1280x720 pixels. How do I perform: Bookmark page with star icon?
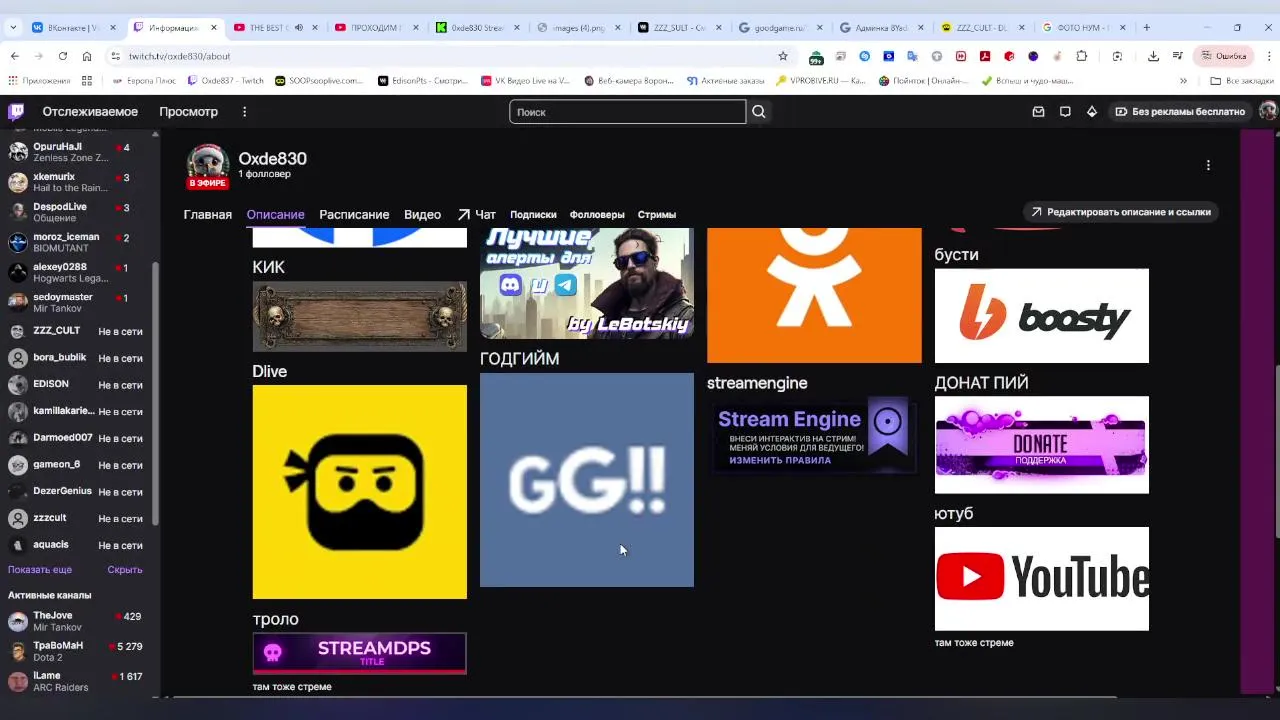[x=783, y=56]
